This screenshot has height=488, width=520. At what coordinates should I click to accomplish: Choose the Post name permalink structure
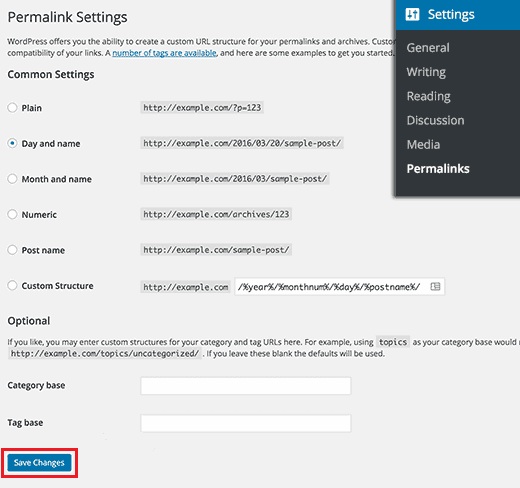pyautogui.click(x=12, y=250)
